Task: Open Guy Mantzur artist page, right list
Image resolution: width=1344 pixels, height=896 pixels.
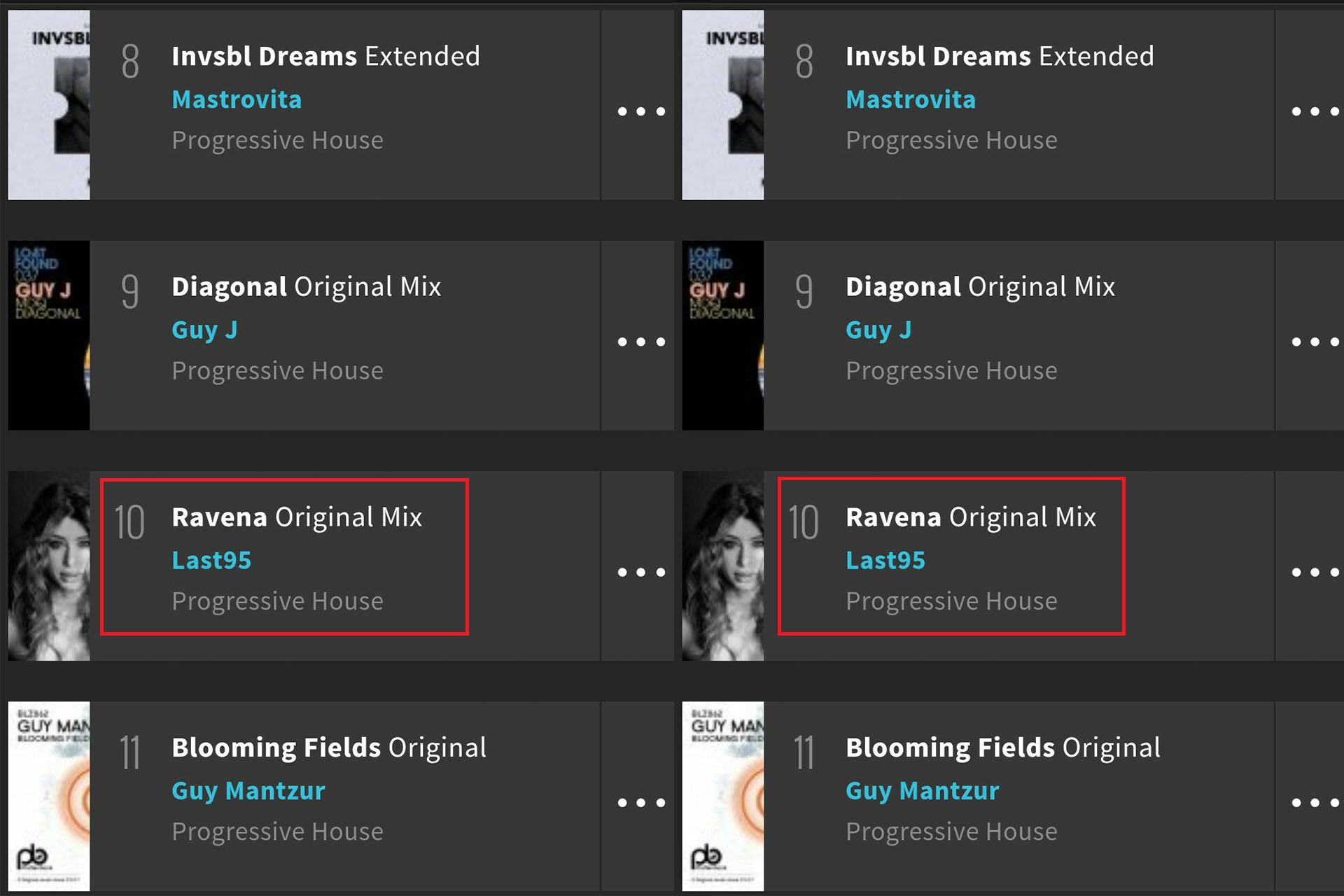Action: pyautogui.click(x=922, y=790)
